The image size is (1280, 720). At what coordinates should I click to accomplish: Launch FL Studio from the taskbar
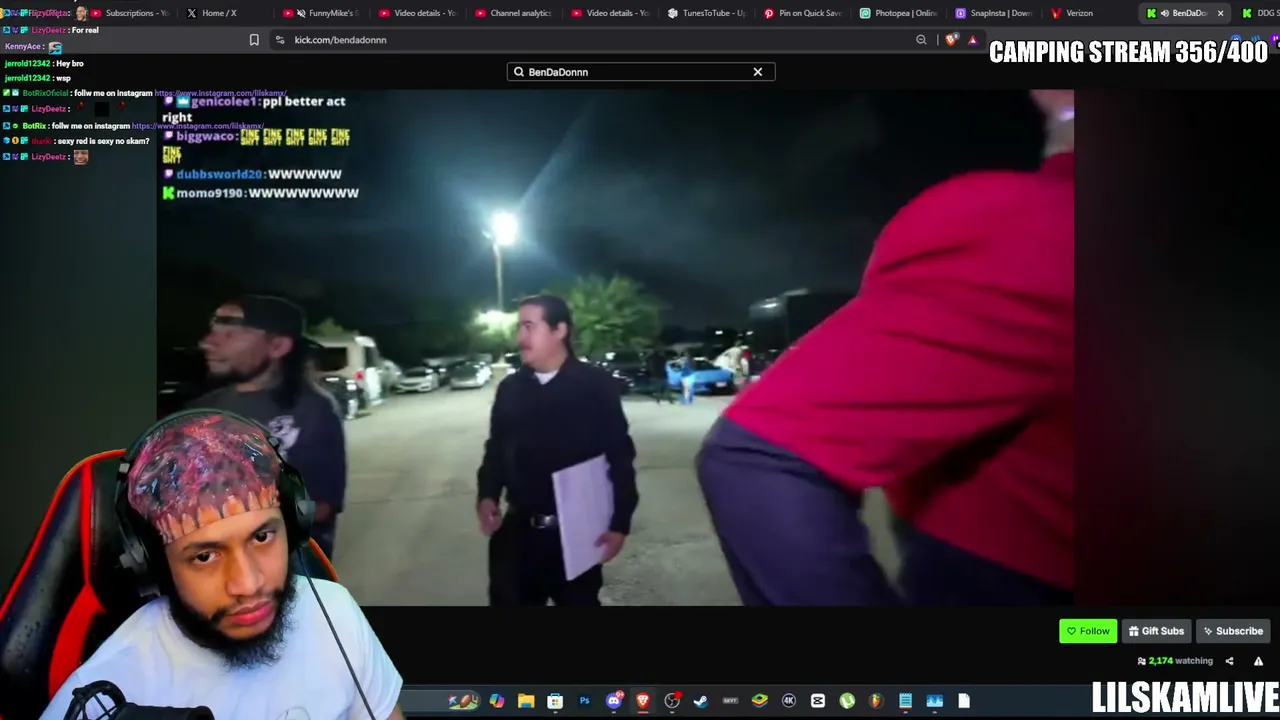pyautogui.click(x=876, y=701)
